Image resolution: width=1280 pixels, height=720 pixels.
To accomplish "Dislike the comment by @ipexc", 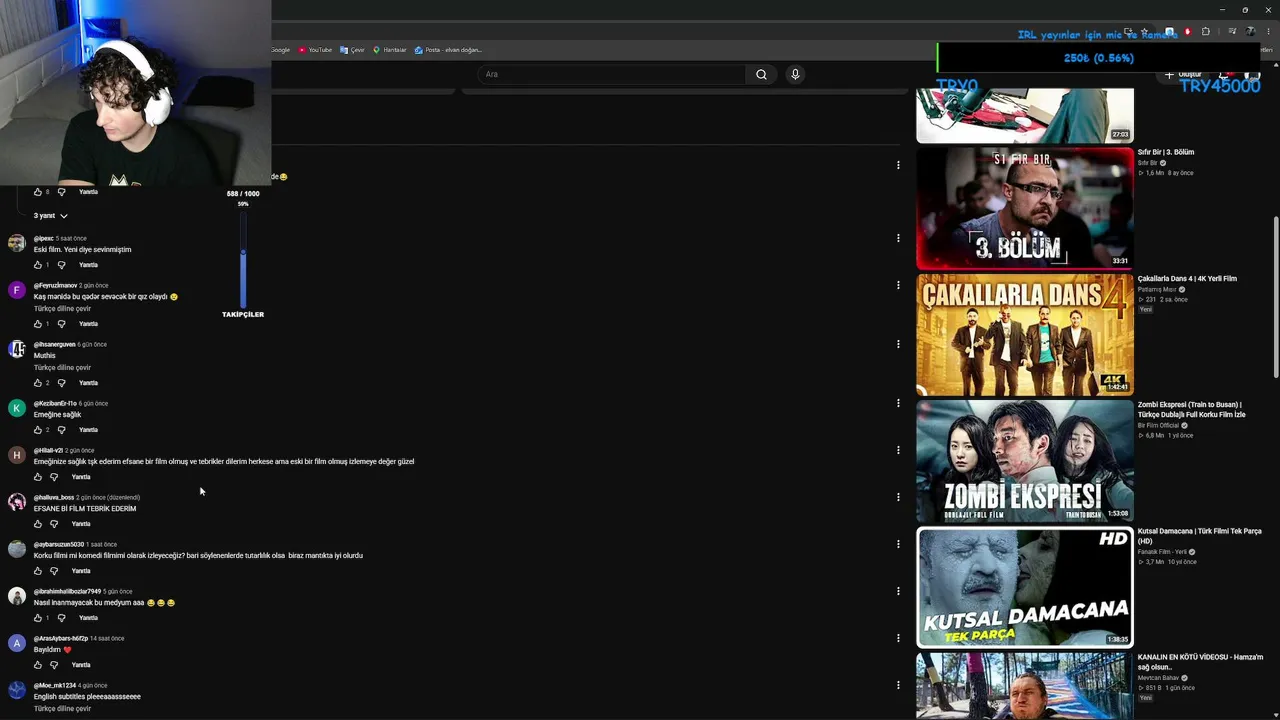I will [x=61, y=265].
